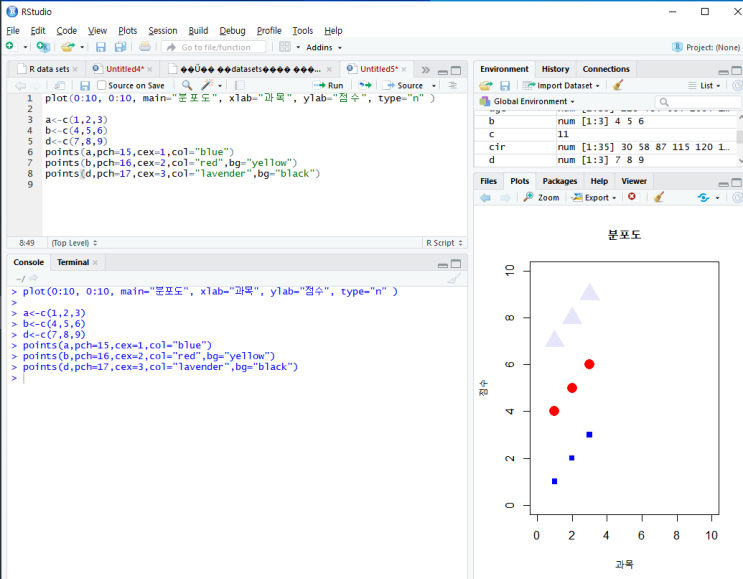Load workspace using open folder icon in Environment
743x579 pixels.
(486, 86)
